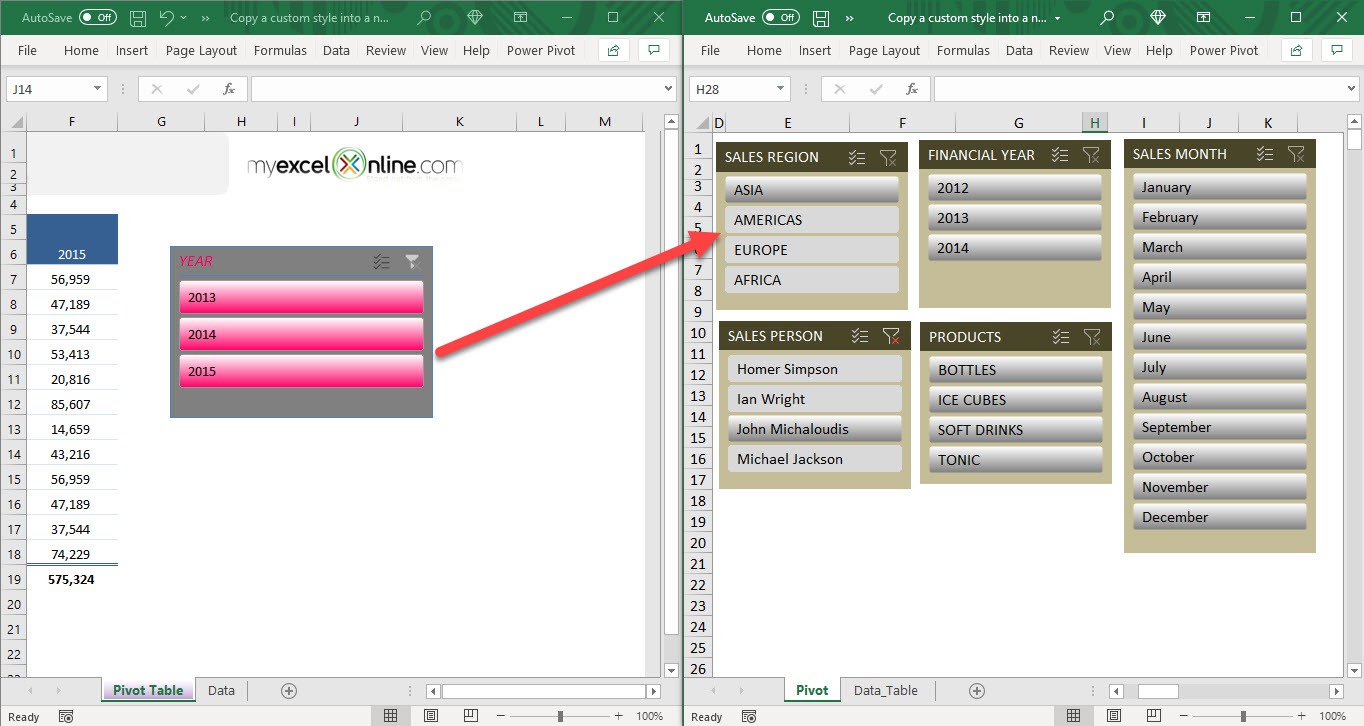This screenshot has width=1364, height=726.
Task: Click Comments icon in right window ribbon
Action: [x=1337, y=50]
